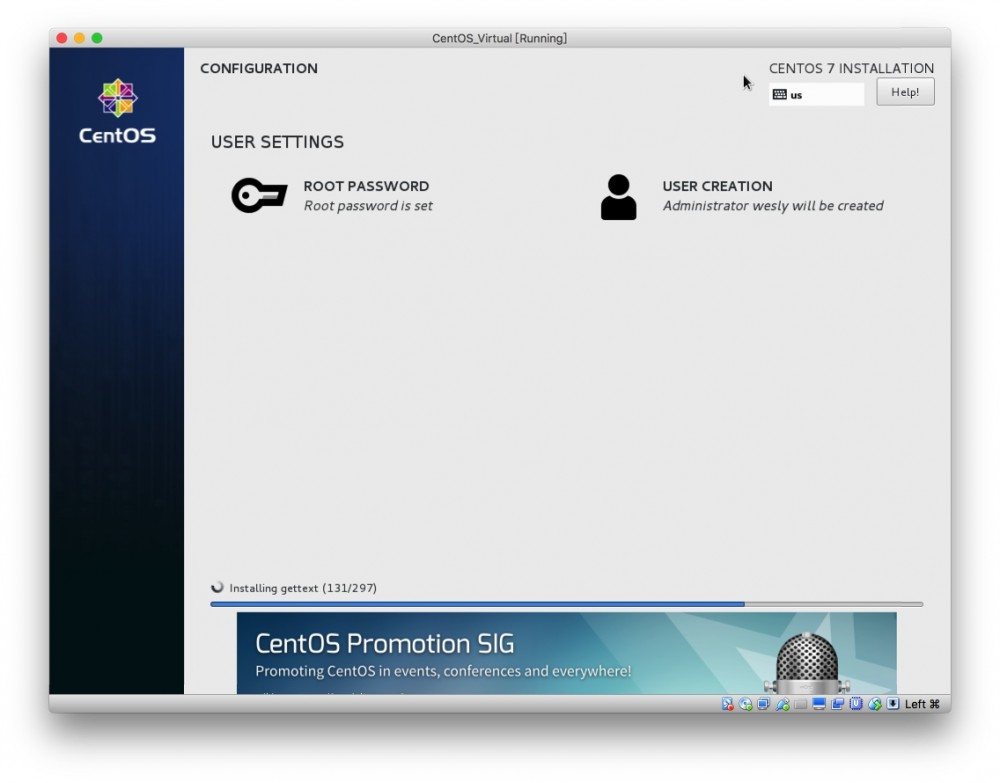This screenshot has height=783, width=1000.
Task: Minimize the CentOS_Virtual window with the yellow button
Action: (x=79, y=38)
